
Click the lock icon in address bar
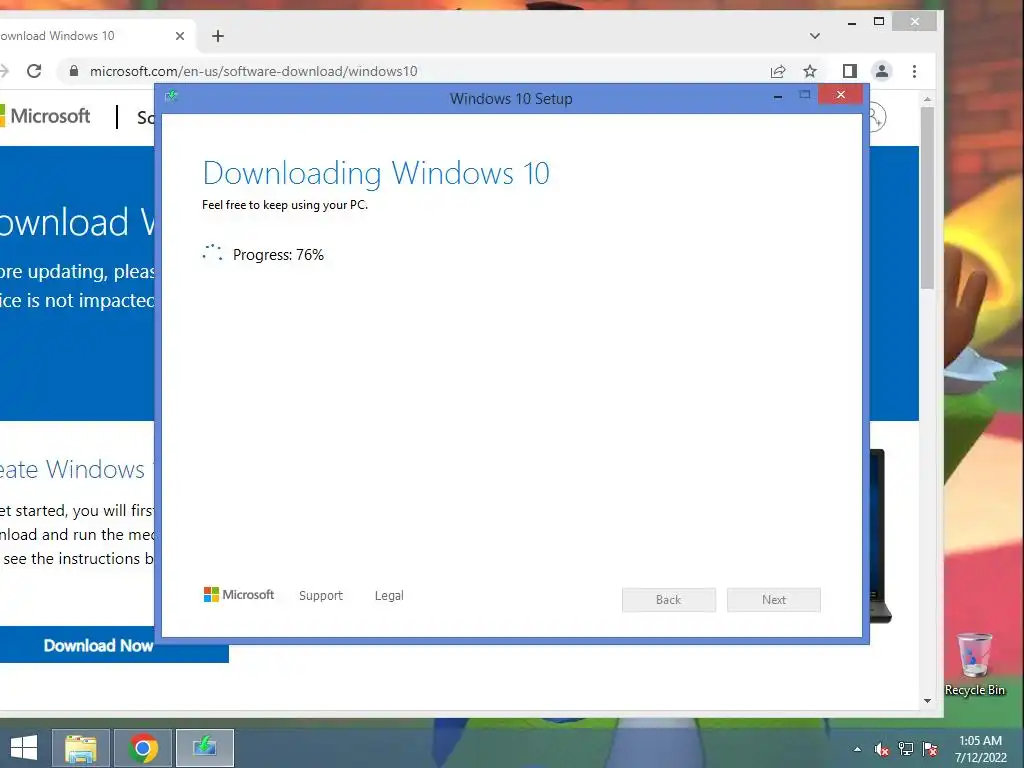click(x=74, y=71)
